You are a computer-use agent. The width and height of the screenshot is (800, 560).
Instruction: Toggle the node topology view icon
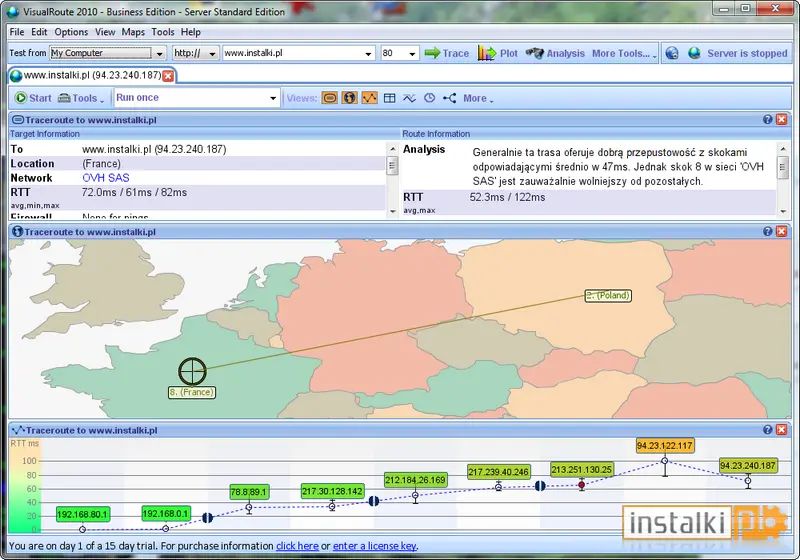(x=449, y=98)
